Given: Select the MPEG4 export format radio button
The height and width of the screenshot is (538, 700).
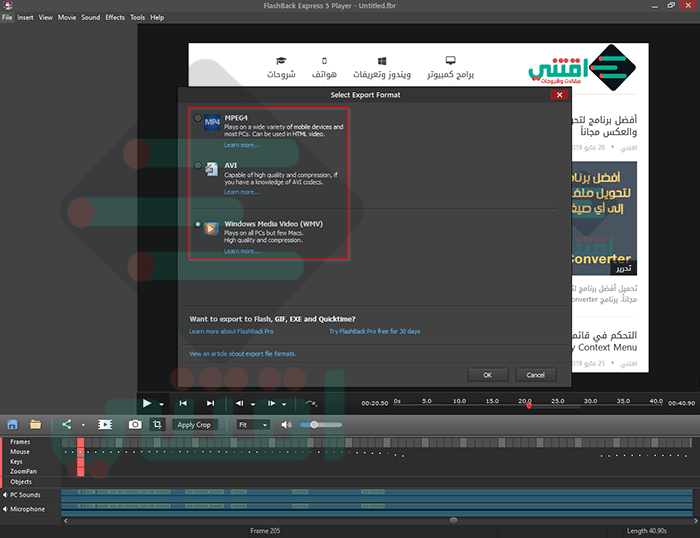Looking at the screenshot, I should [x=198, y=118].
